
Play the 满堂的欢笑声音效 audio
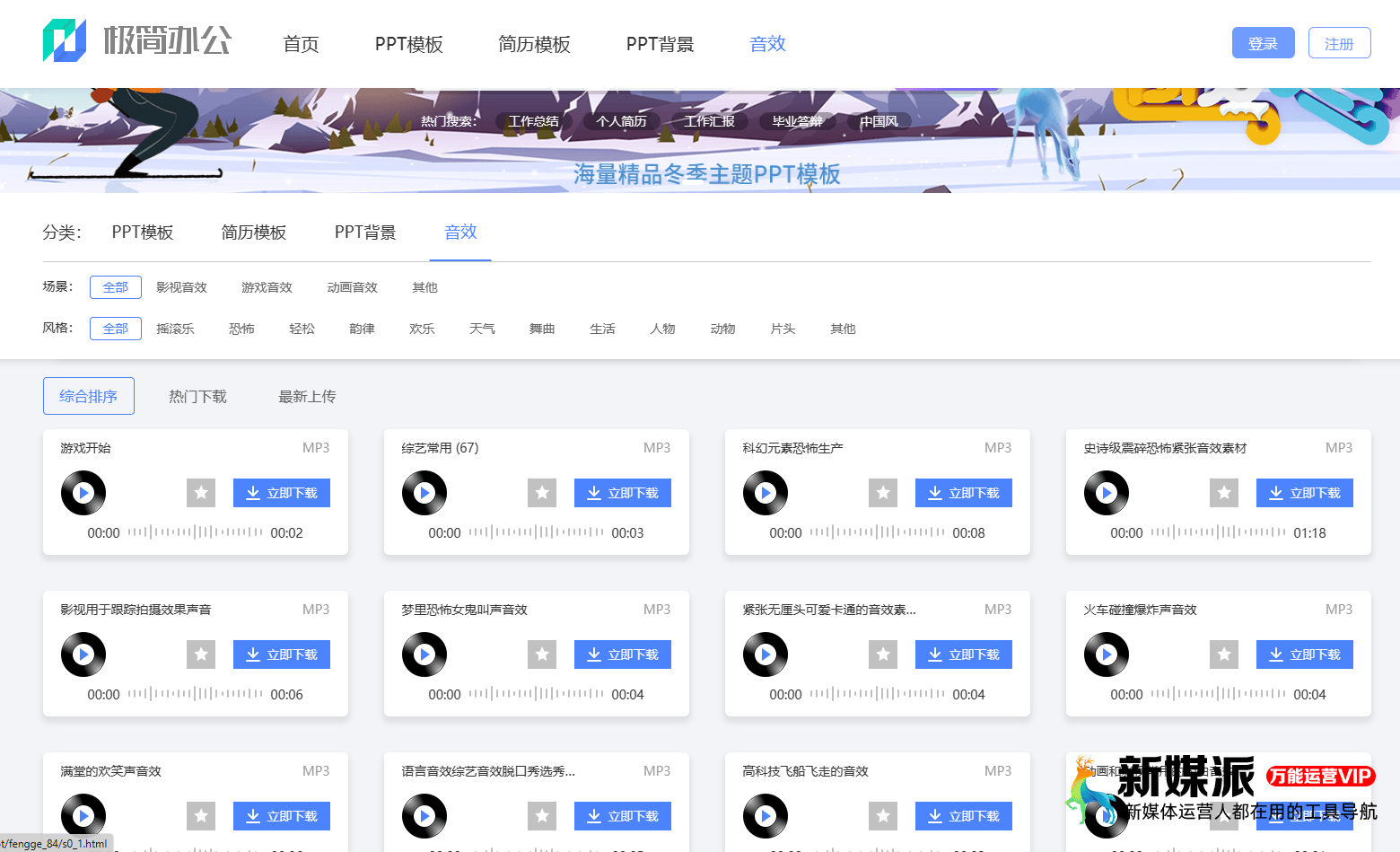click(83, 816)
